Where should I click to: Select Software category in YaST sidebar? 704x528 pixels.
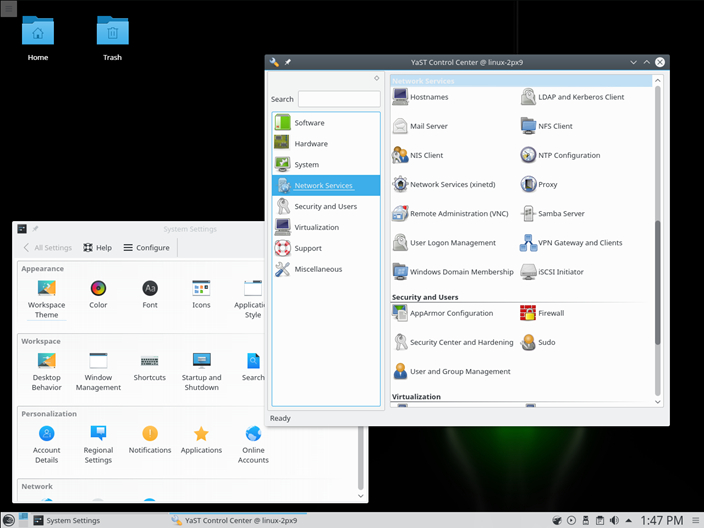326,123
